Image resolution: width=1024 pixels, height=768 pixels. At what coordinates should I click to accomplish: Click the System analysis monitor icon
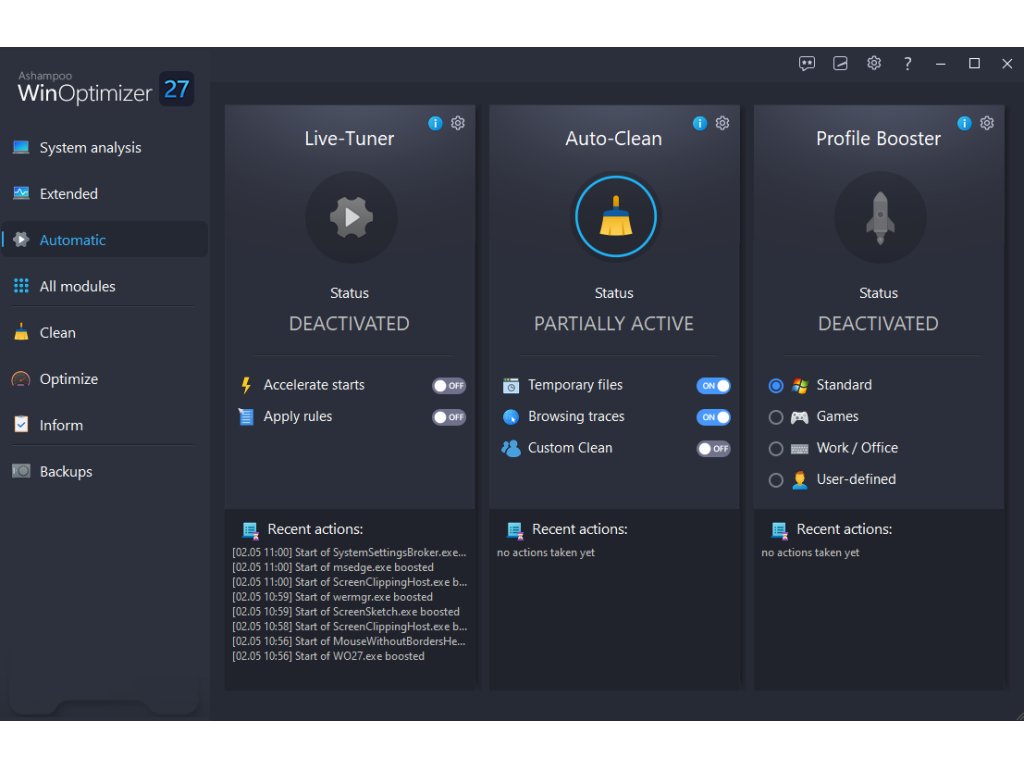click(x=21, y=148)
